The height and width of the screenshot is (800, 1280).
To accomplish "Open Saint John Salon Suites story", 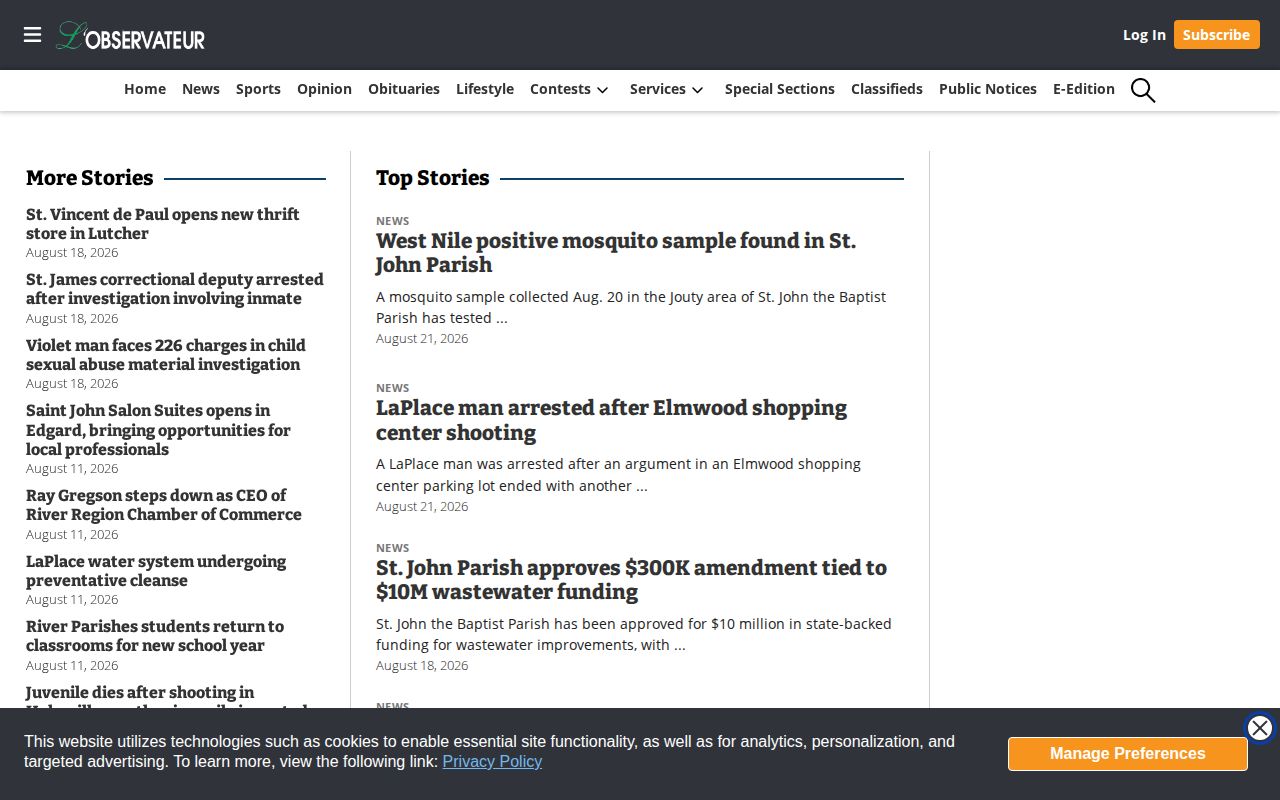I will coord(158,430).
